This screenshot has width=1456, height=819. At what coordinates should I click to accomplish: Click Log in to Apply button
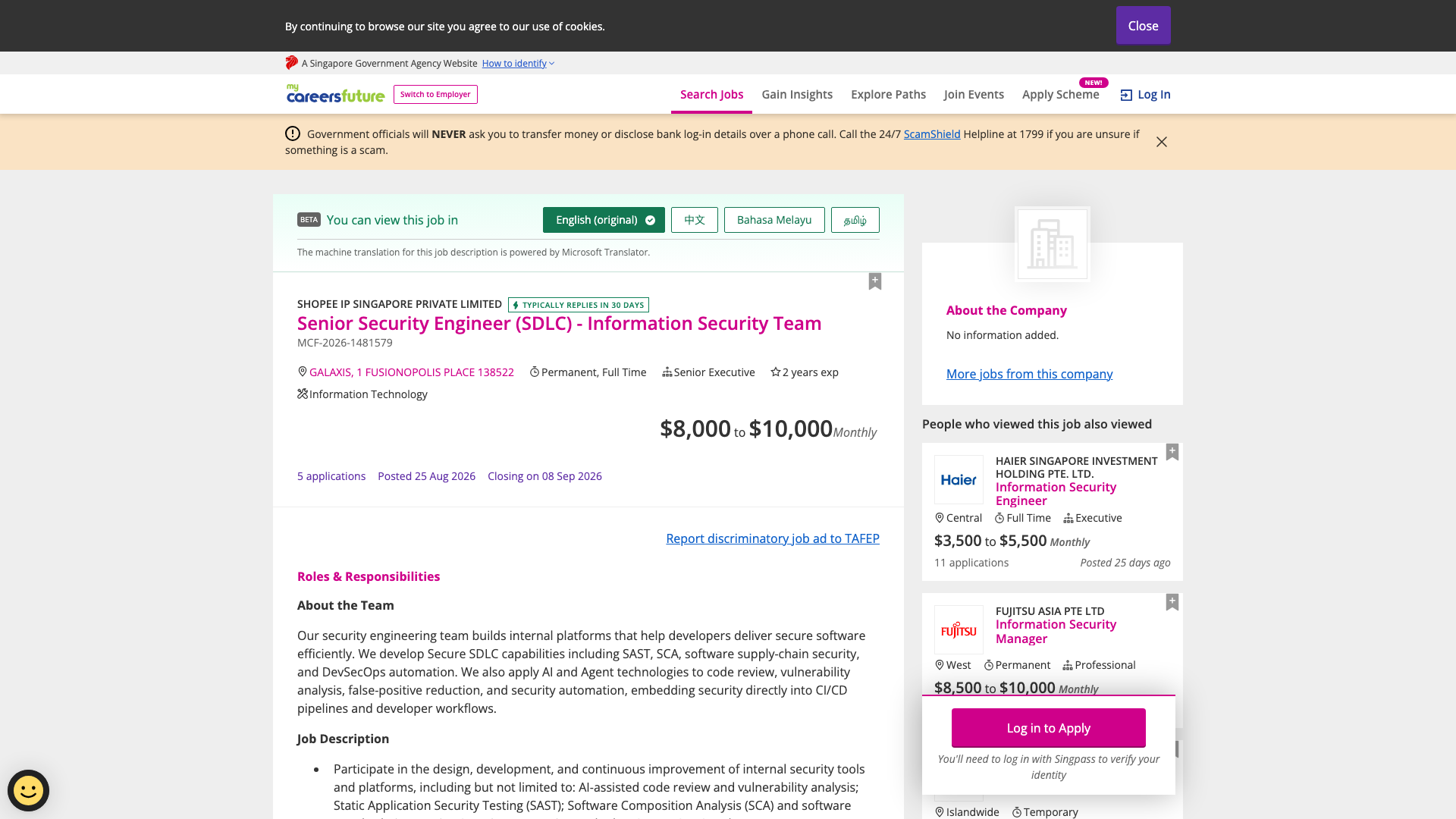click(1049, 728)
